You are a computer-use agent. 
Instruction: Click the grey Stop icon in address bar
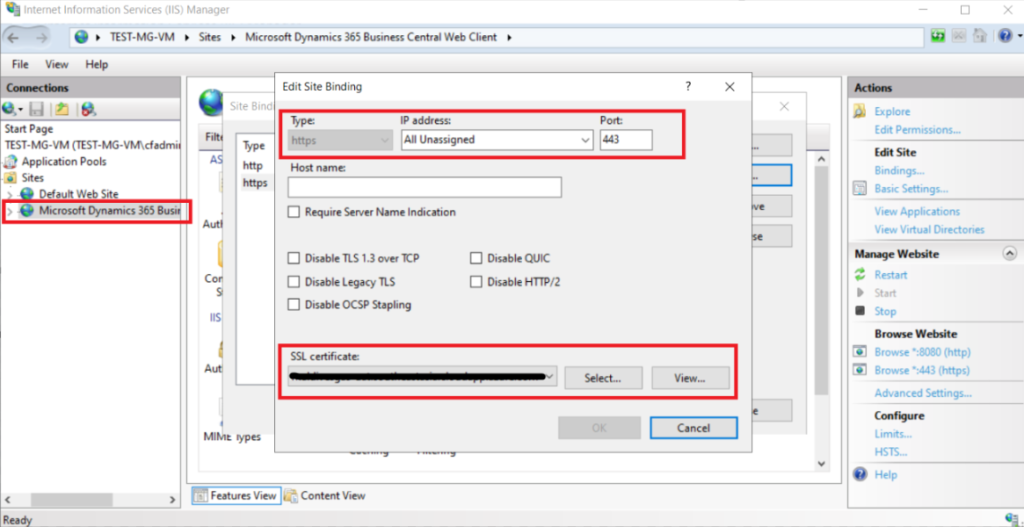tap(959, 37)
